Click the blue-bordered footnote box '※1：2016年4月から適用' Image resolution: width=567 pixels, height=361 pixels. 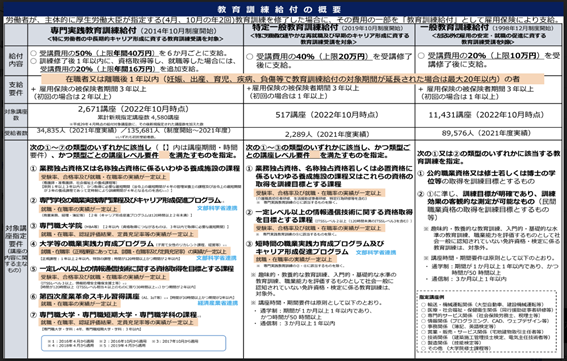[134, 343]
